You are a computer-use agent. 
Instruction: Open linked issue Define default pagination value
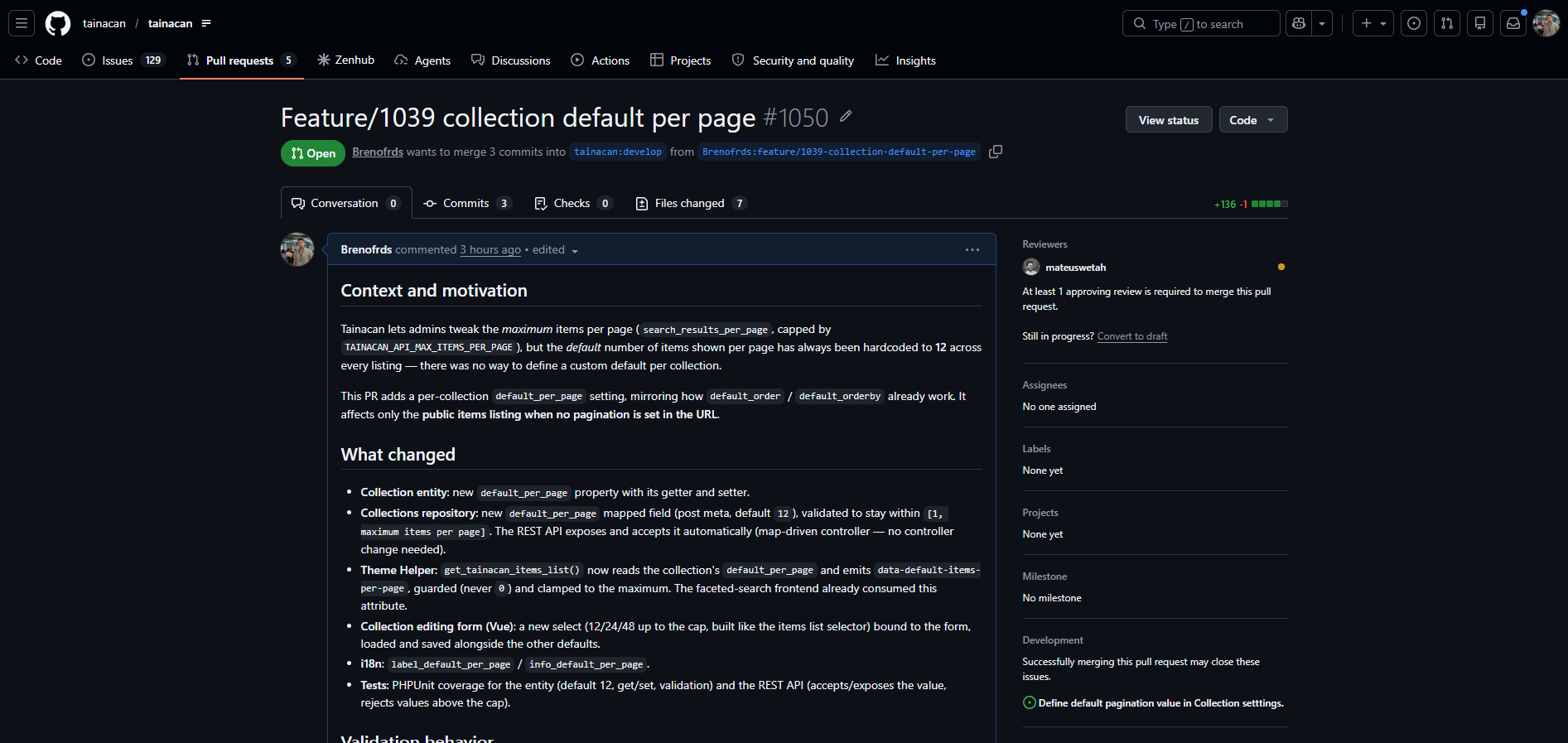click(x=1160, y=703)
